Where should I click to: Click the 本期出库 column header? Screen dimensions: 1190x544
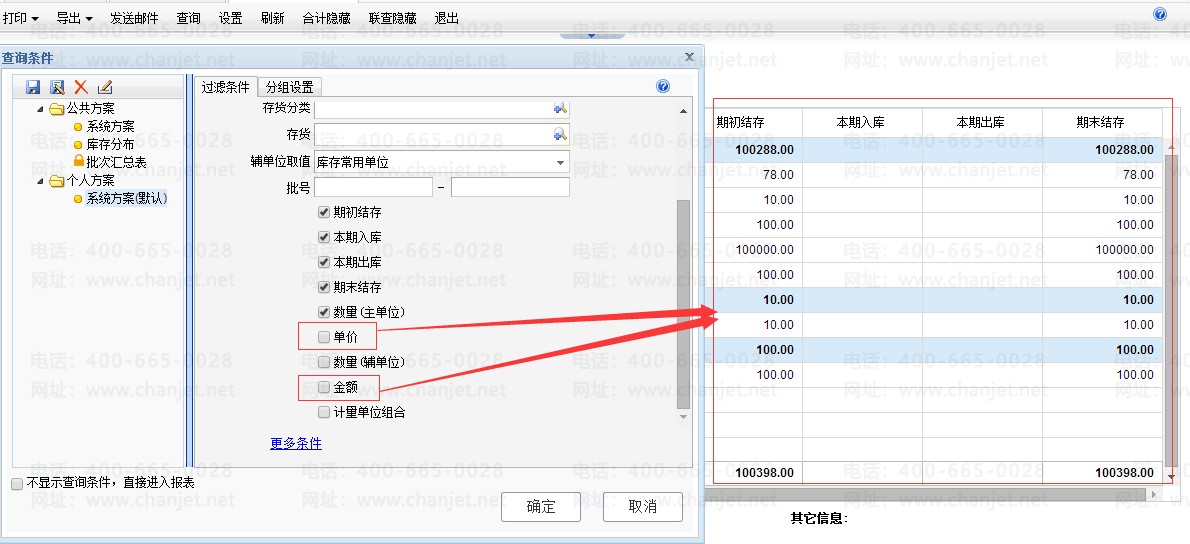[981, 121]
